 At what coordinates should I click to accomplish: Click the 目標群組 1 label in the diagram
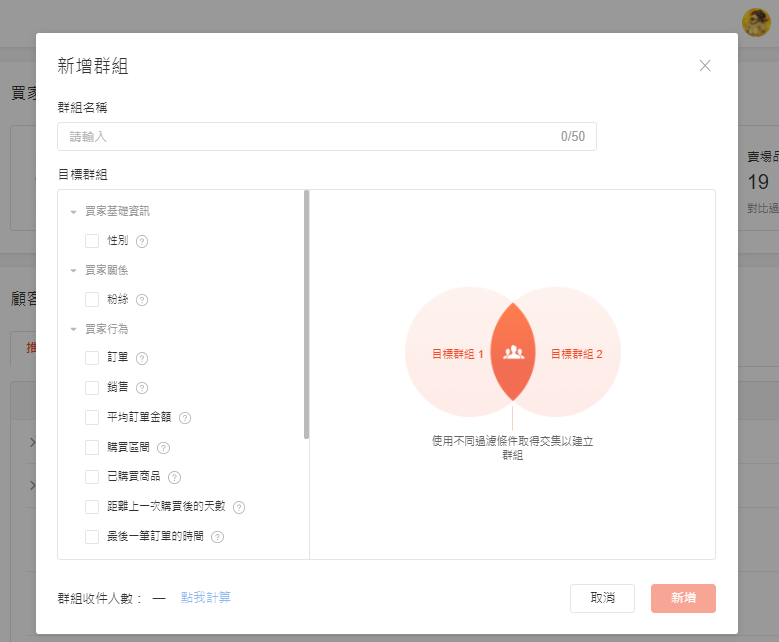(458, 354)
